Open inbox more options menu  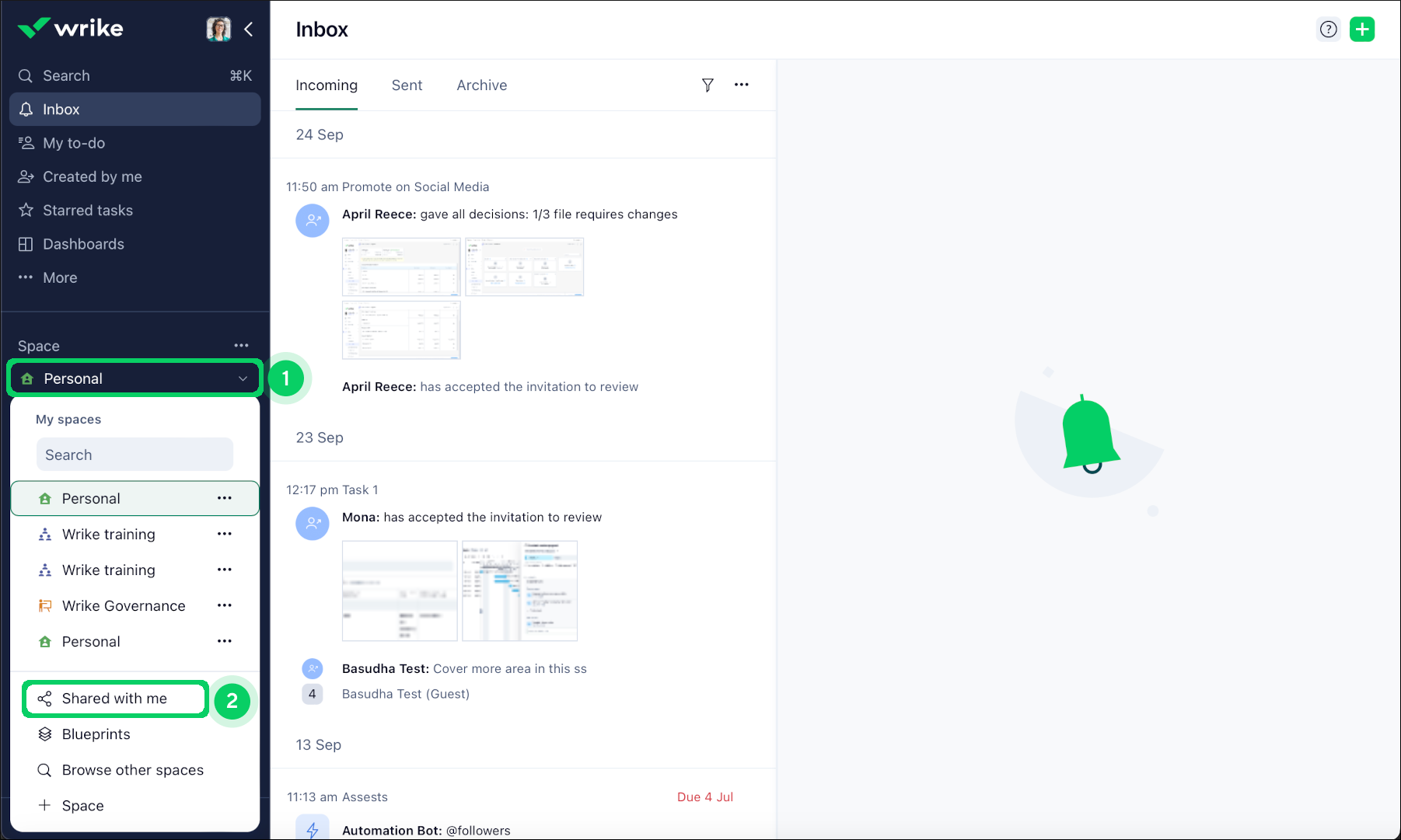point(742,85)
